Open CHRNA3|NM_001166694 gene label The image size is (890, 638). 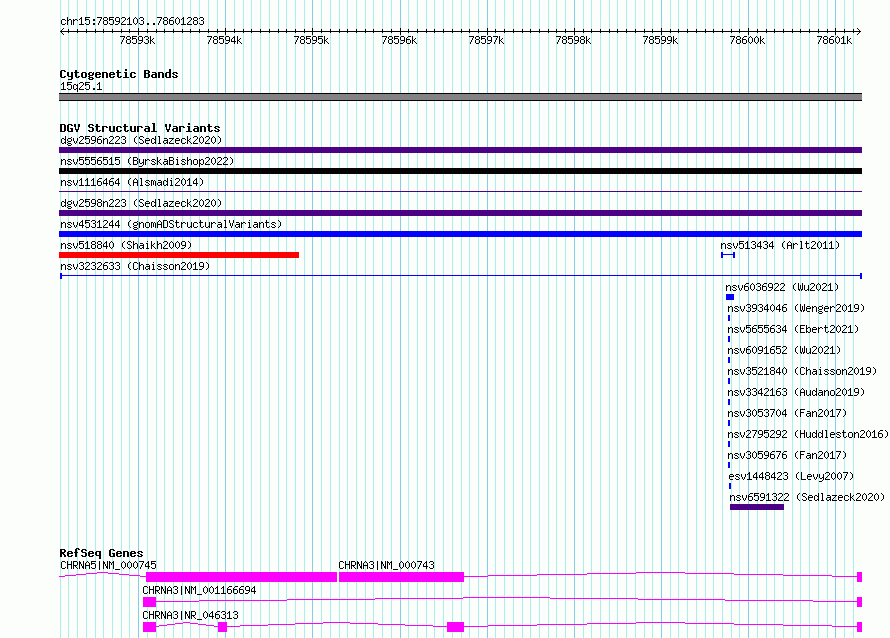(x=199, y=590)
